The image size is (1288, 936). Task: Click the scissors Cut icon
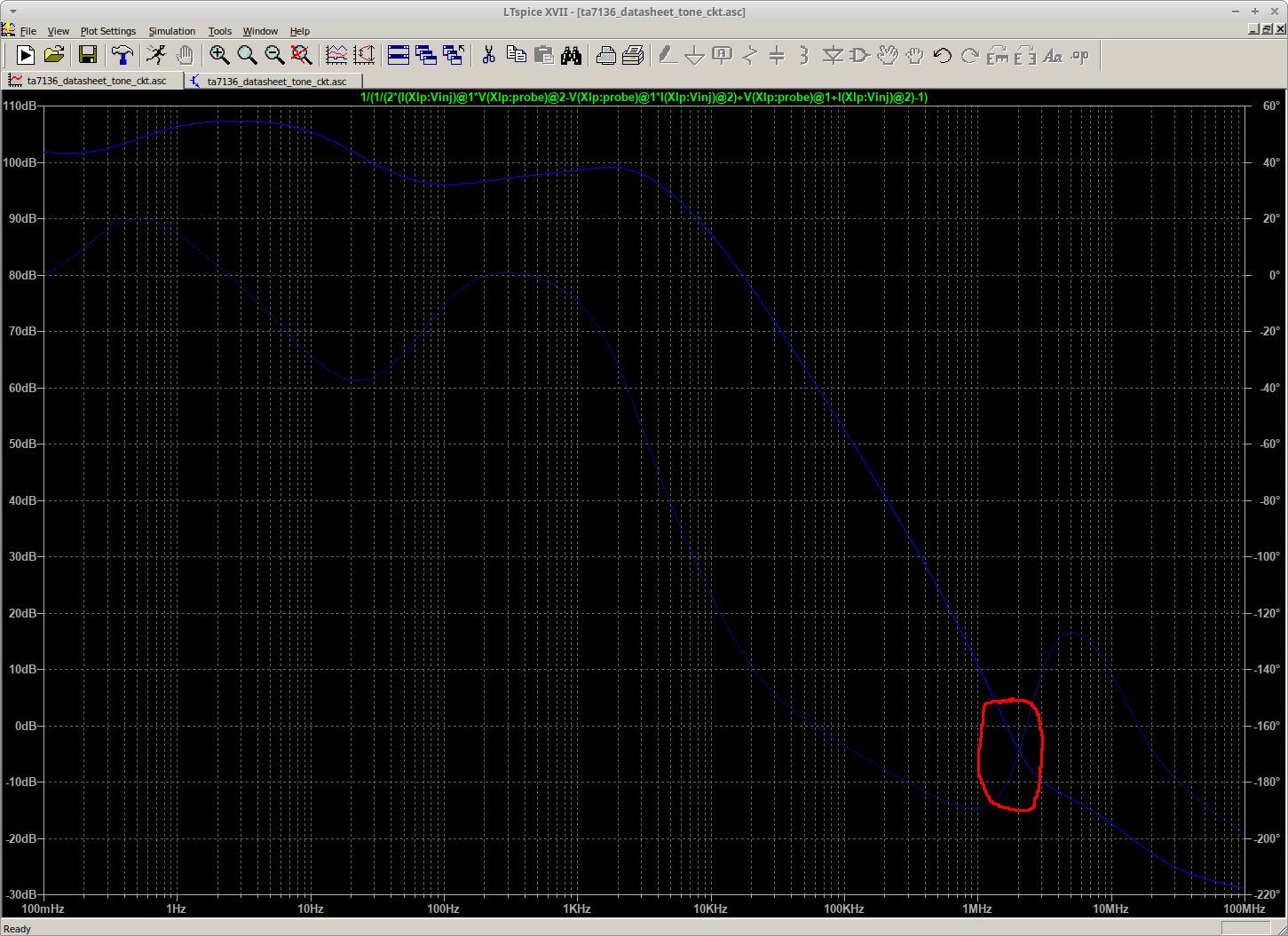click(x=488, y=56)
